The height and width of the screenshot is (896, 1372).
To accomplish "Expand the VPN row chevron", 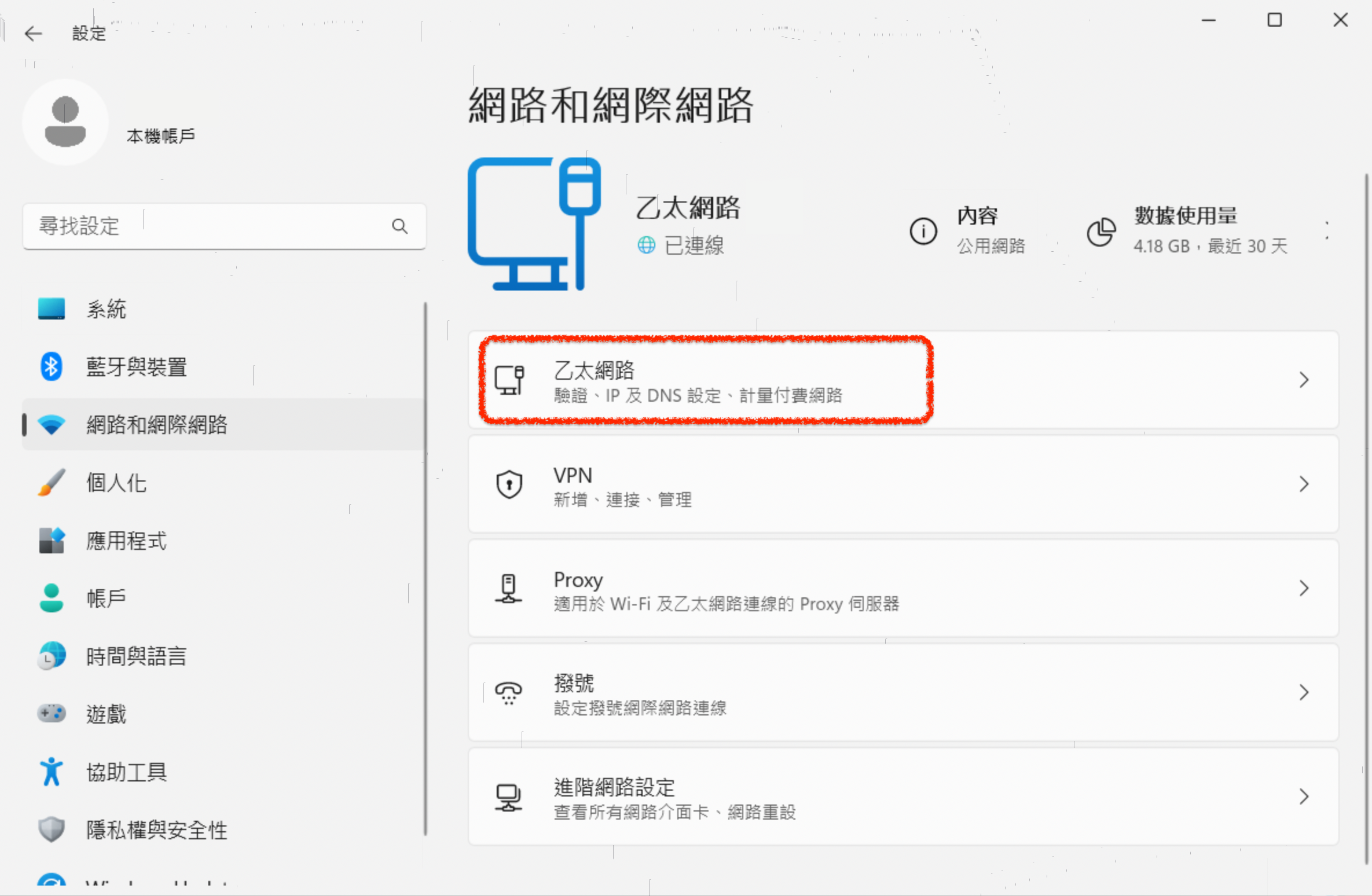I will [1303, 484].
